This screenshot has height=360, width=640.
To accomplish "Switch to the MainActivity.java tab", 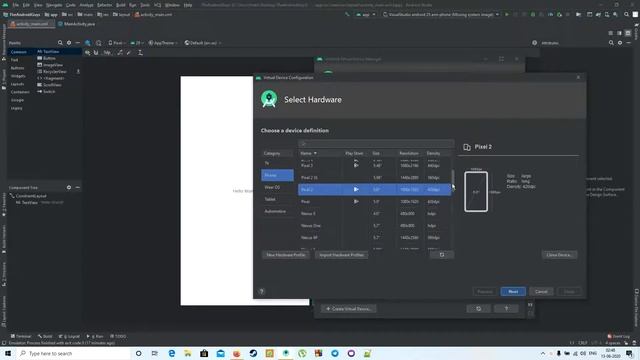I will pyautogui.click(x=77, y=24).
